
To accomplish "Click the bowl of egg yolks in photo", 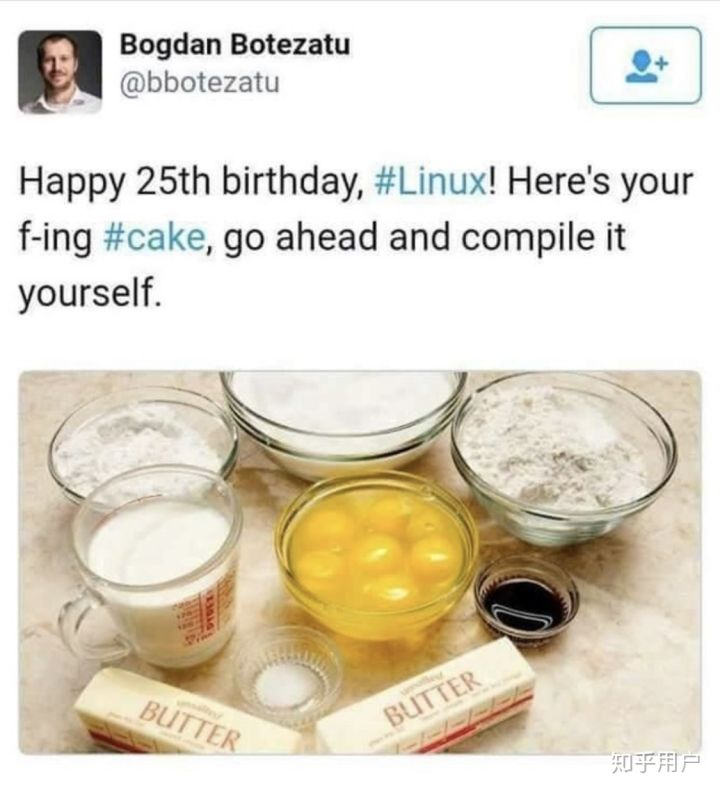I will pyautogui.click(x=376, y=551).
